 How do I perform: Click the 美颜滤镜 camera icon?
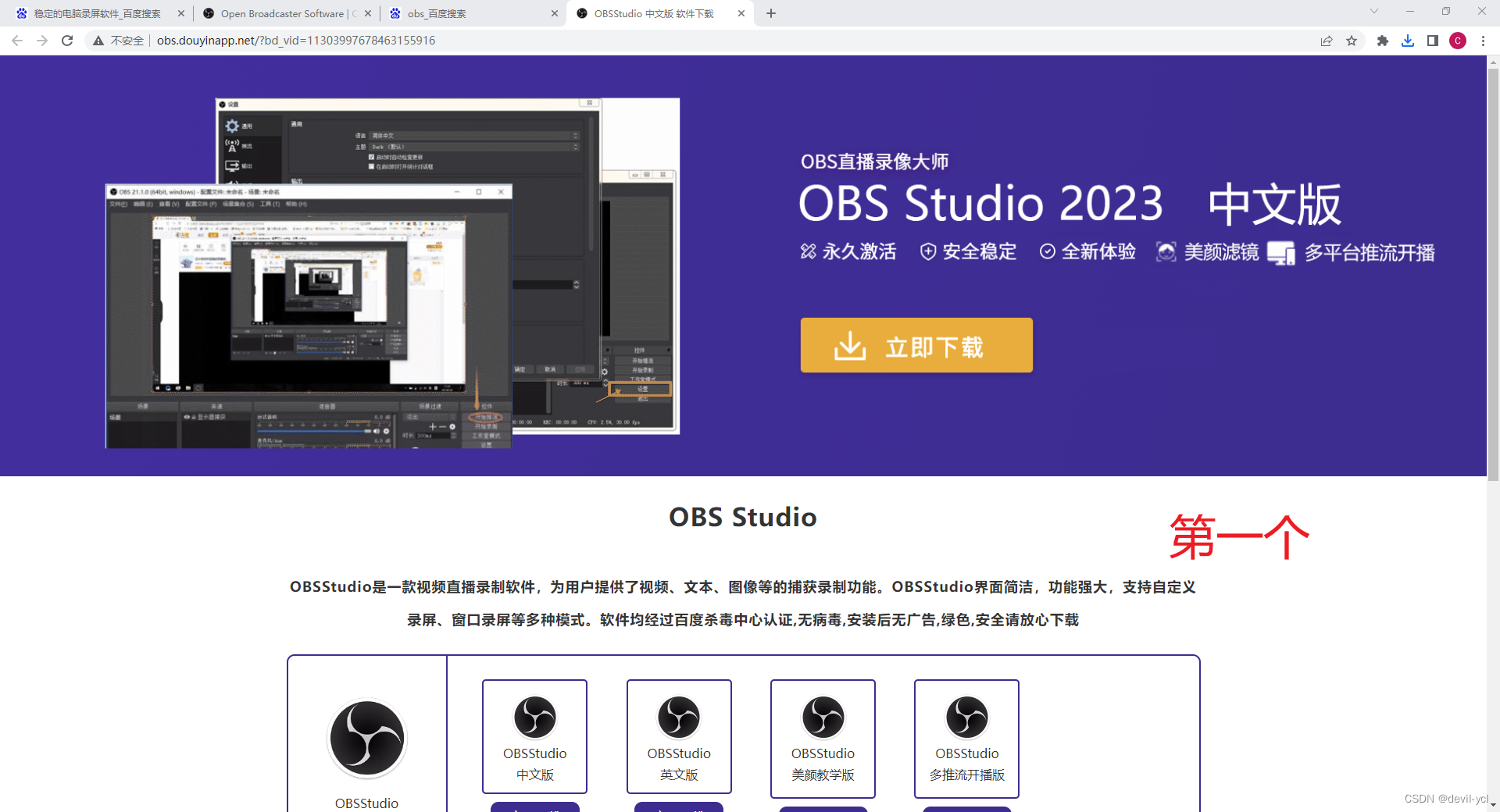point(1166,251)
